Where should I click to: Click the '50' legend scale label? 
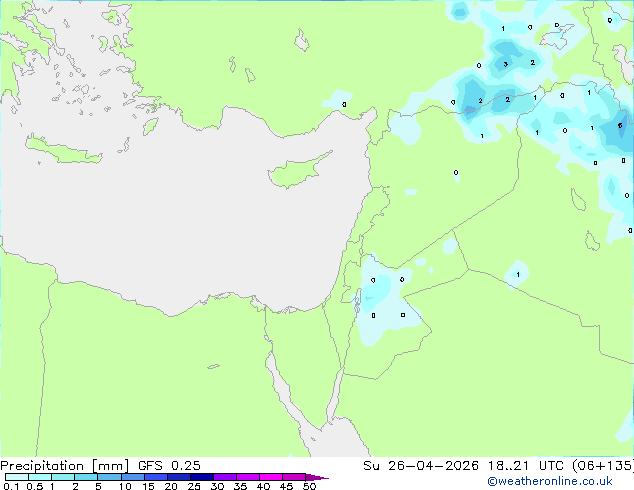(309, 486)
